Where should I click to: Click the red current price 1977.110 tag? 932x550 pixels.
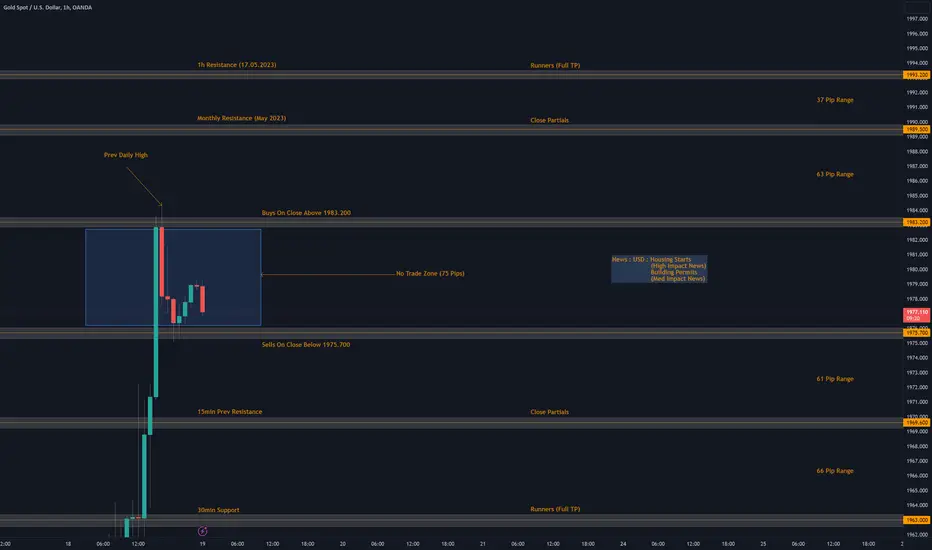coord(917,315)
